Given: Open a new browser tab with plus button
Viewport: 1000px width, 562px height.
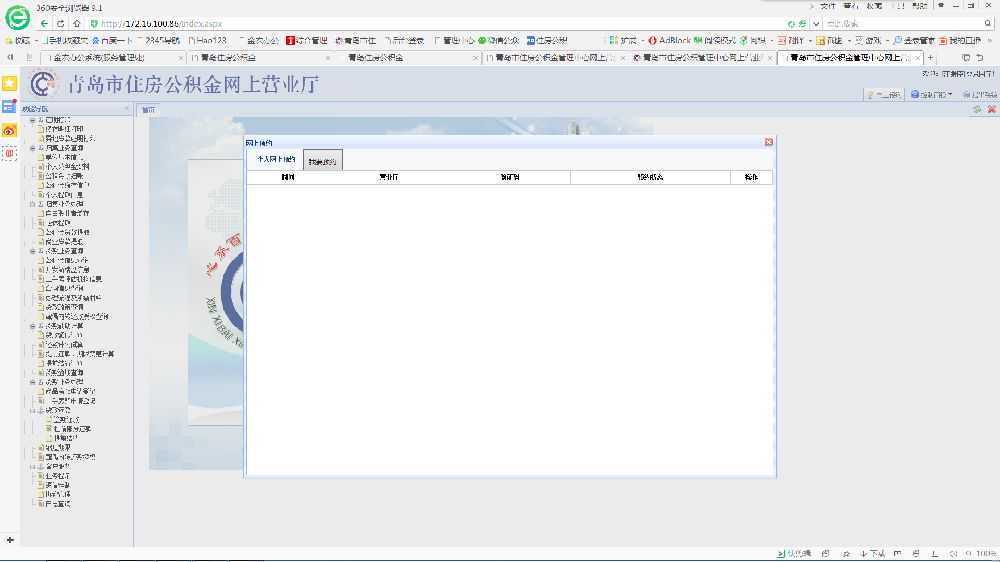Looking at the screenshot, I should (931, 58).
